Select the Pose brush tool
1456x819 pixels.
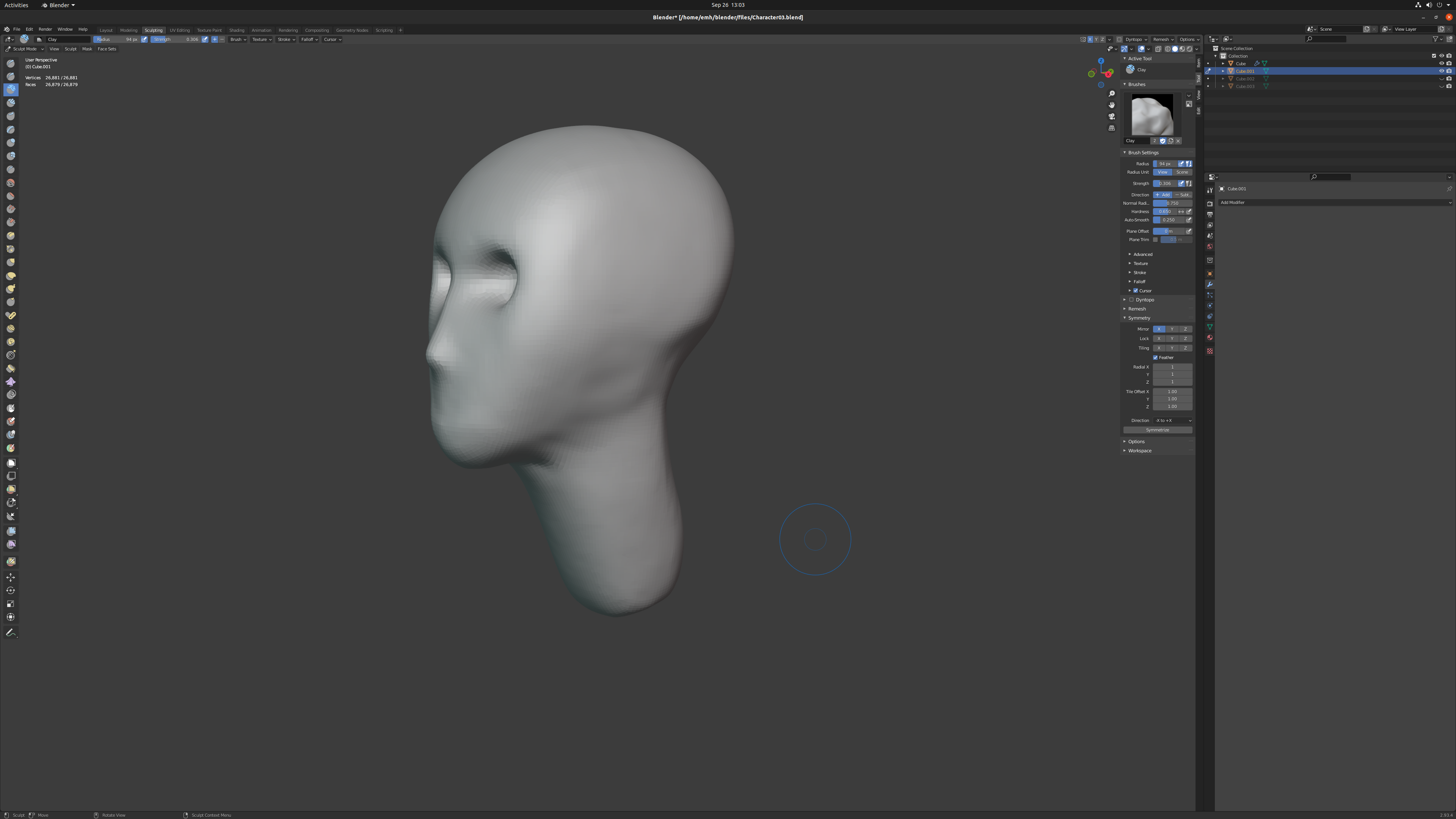tap(11, 316)
